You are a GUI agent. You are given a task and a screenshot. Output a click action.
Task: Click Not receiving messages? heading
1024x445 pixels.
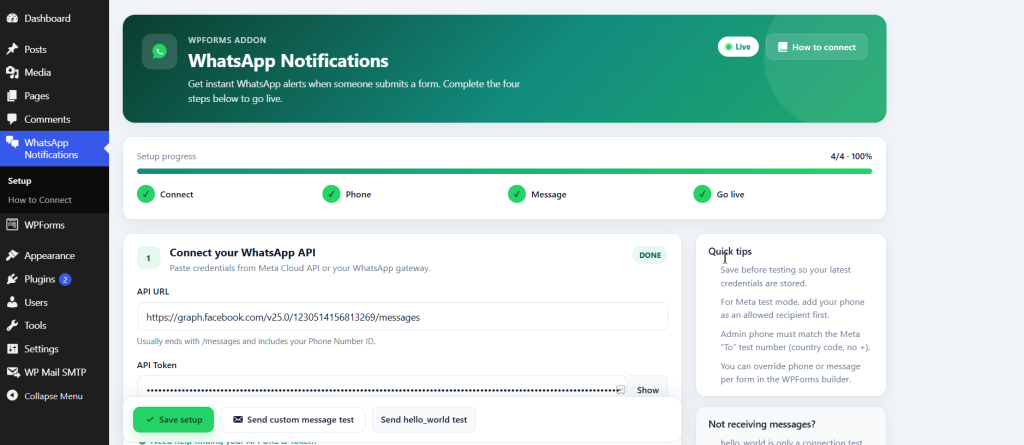point(761,424)
